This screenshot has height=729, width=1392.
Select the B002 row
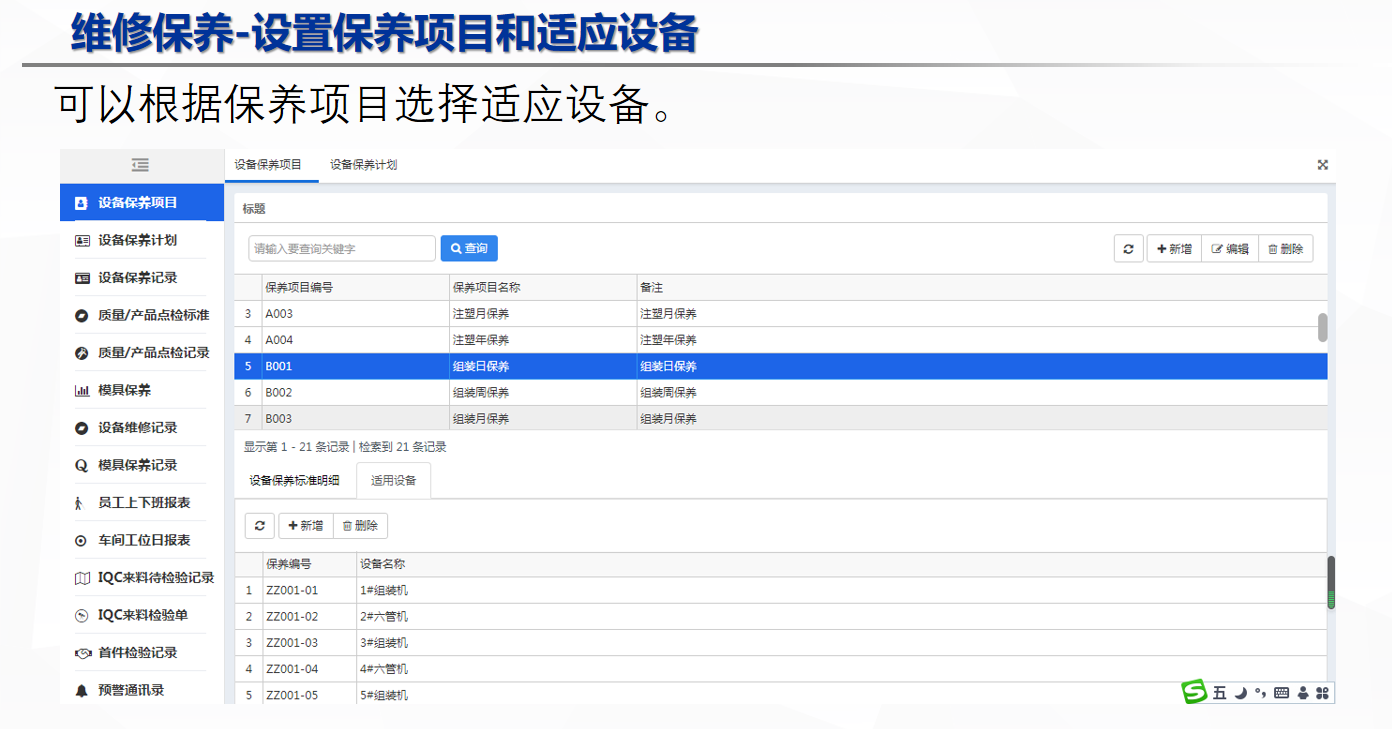(x=781, y=392)
